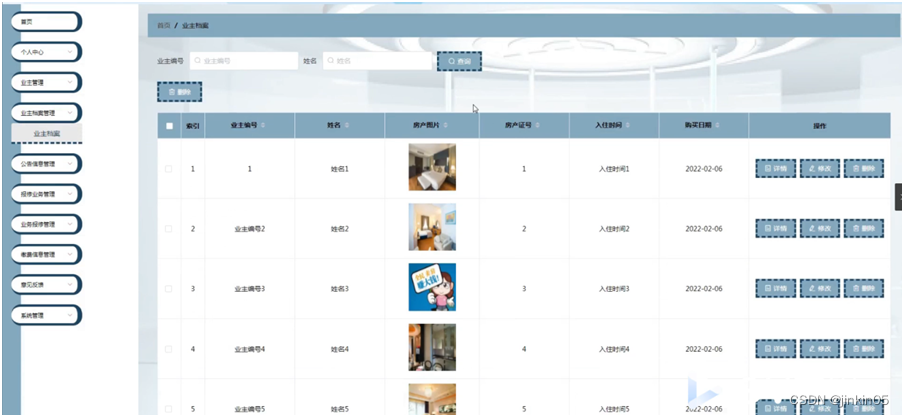
Task: Check the checkbox for row 3
Action: click(169, 289)
